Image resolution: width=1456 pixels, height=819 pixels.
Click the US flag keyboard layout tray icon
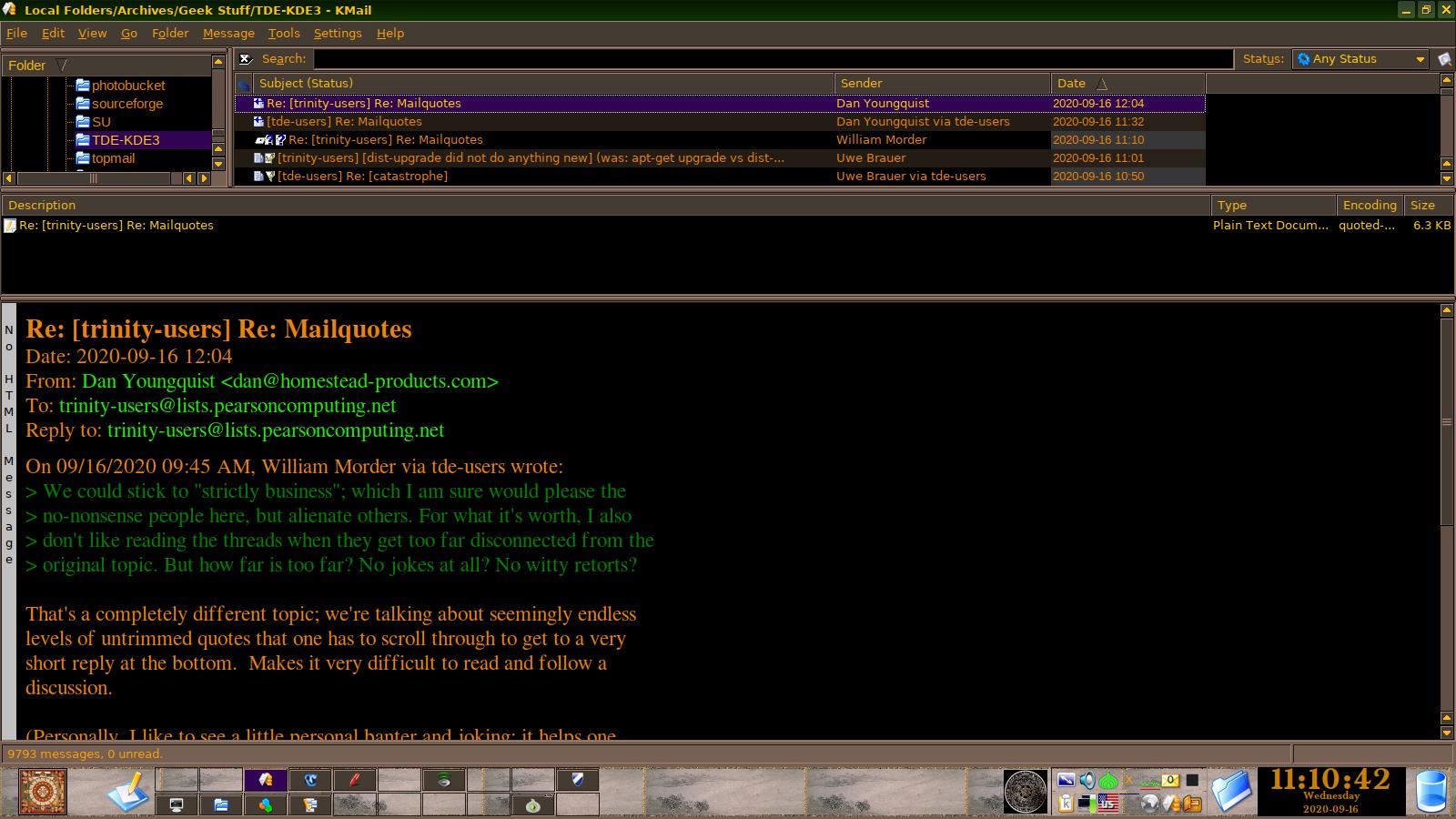click(1107, 804)
